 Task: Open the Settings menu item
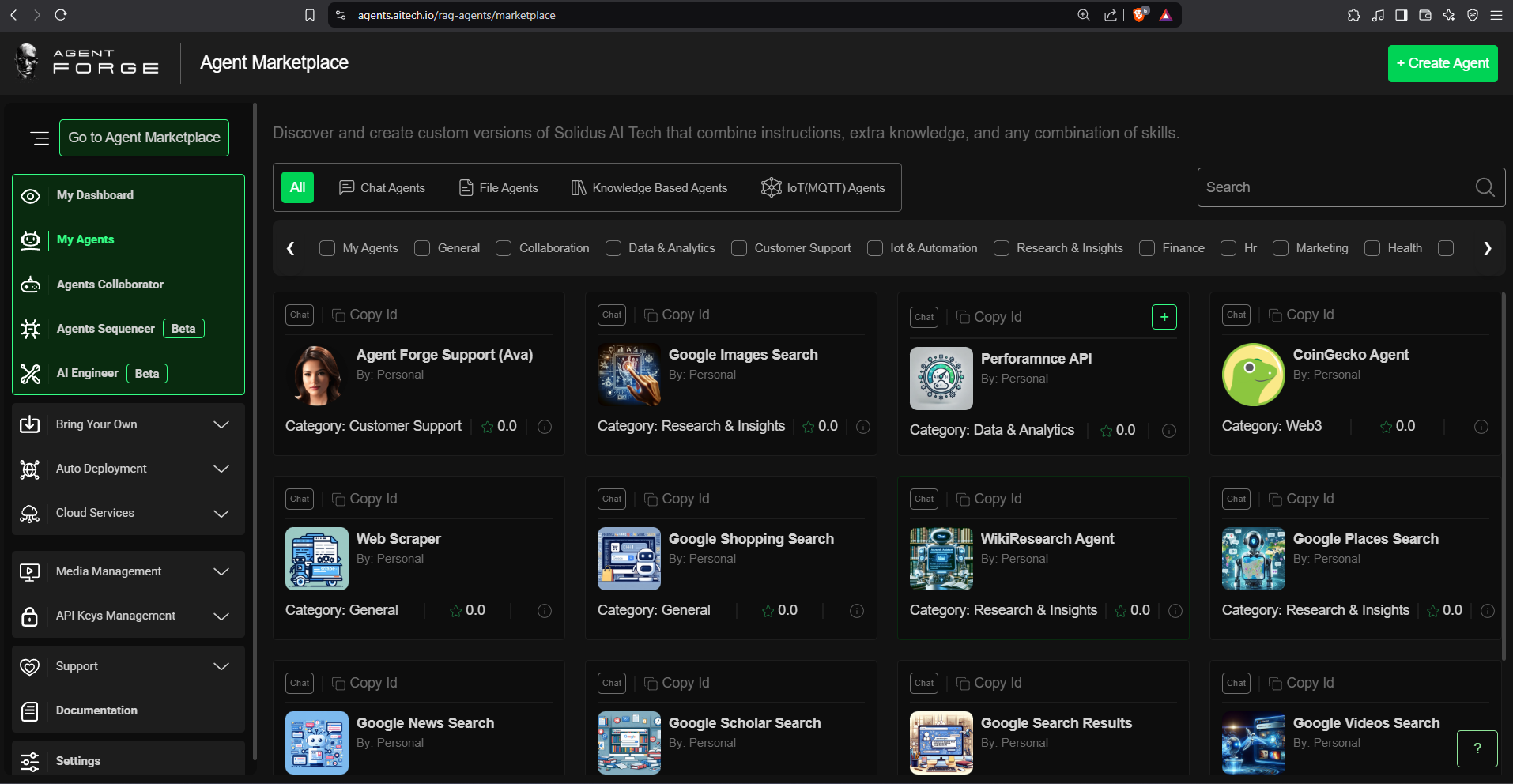click(x=128, y=762)
